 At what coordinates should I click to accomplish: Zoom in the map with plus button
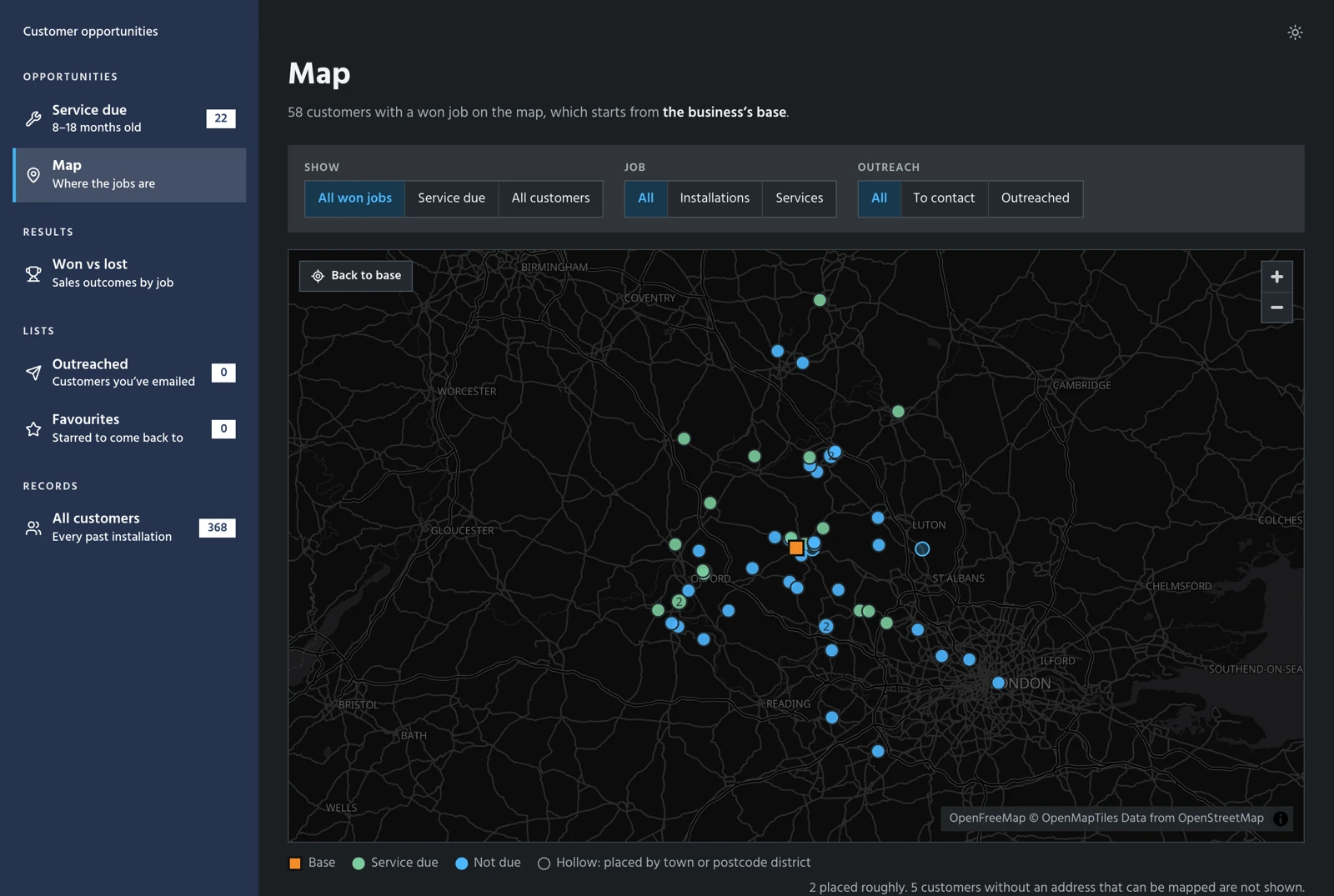point(1276,277)
